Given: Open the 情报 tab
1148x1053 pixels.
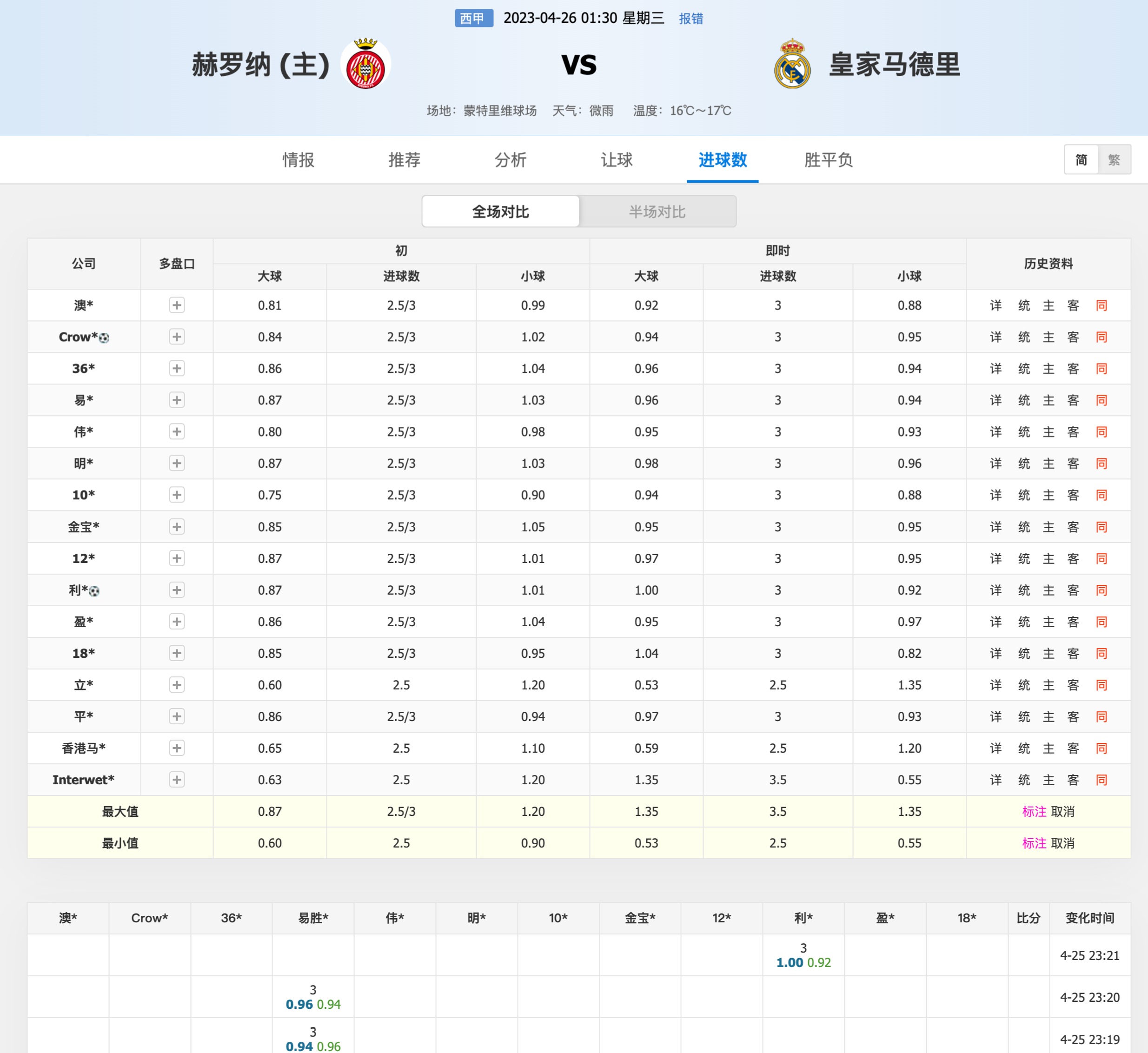Looking at the screenshot, I should [298, 160].
